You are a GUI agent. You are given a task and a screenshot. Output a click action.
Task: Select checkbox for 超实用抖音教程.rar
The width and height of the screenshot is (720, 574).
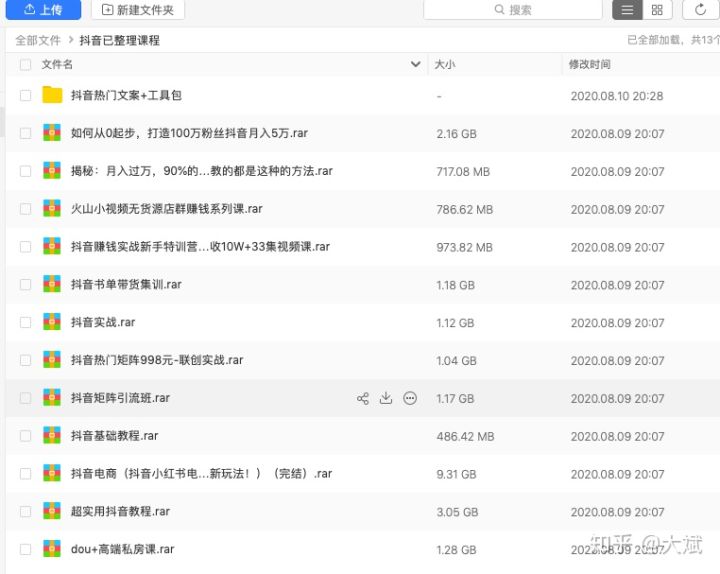click(x=26, y=512)
